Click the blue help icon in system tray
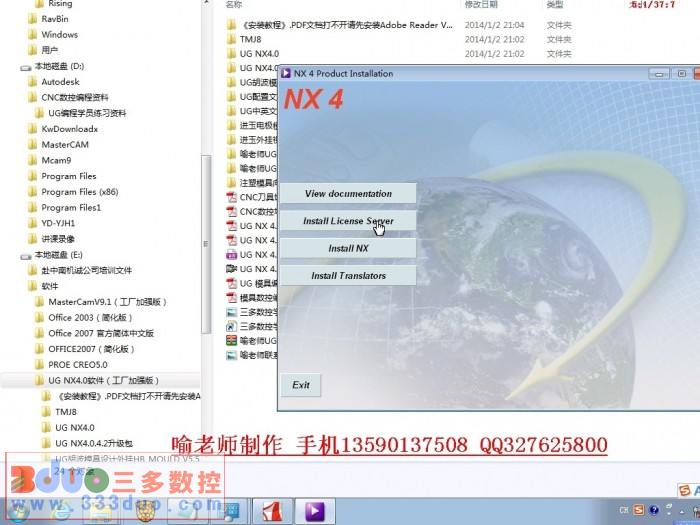Image resolution: width=700 pixels, height=525 pixels. click(654, 510)
